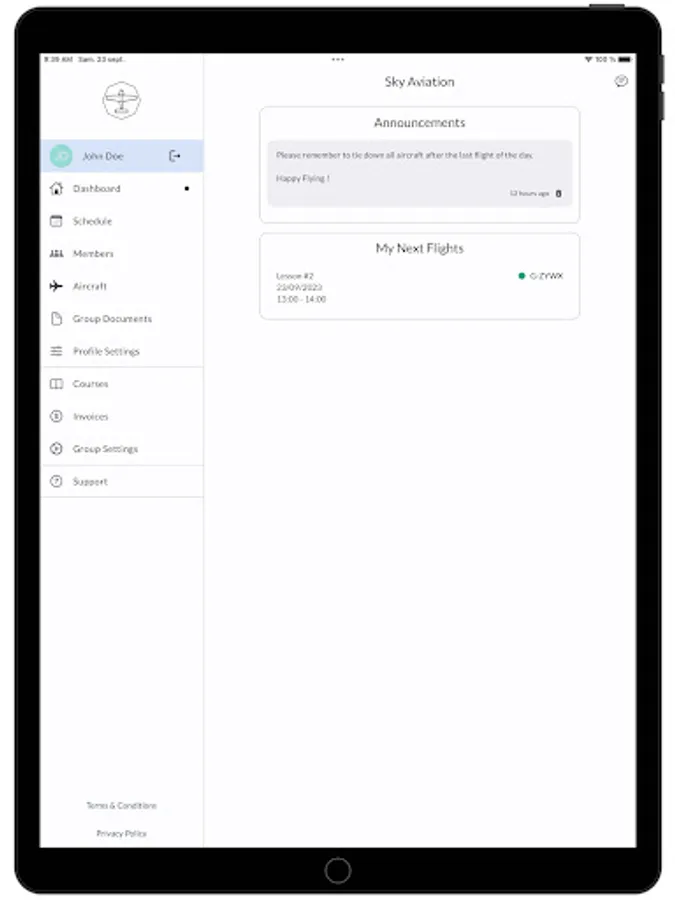Tap the three dots at screen top

coord(338,59)
